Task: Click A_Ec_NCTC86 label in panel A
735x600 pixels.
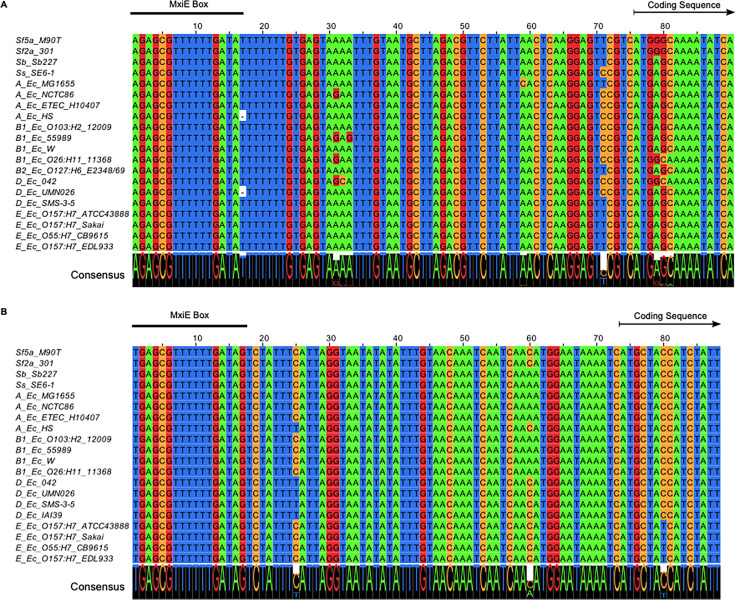Action: point(45,94)
